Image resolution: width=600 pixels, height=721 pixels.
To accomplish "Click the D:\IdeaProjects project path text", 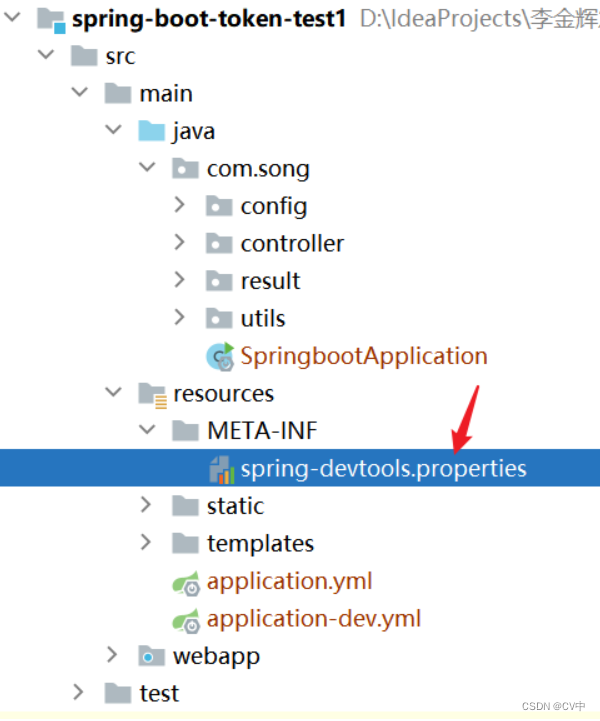I will pyautogui.click(x=480, y=19).
